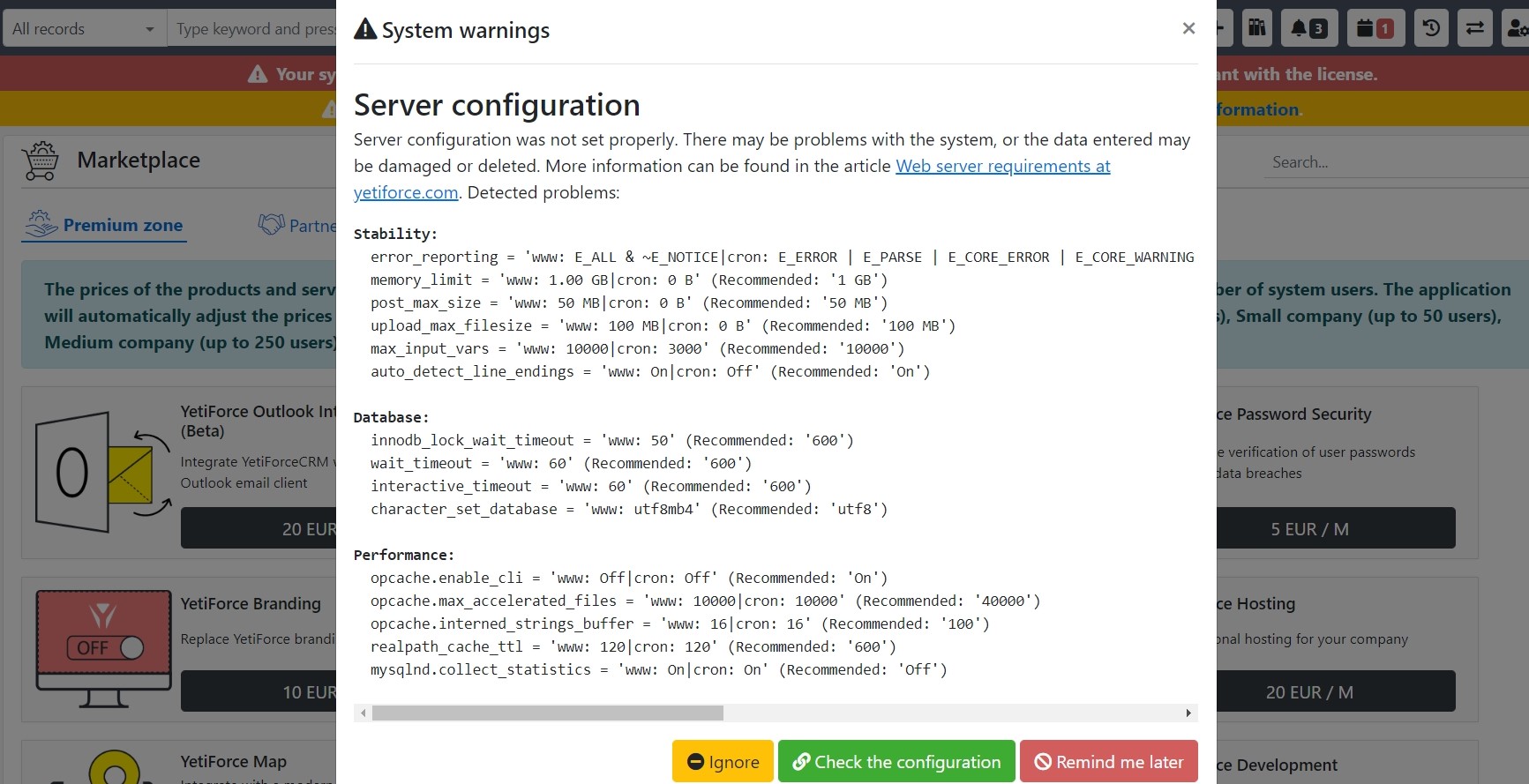Click the wait_timeout line
Viewport: 1529px width, 784px height.
click(x=561, y=463)
